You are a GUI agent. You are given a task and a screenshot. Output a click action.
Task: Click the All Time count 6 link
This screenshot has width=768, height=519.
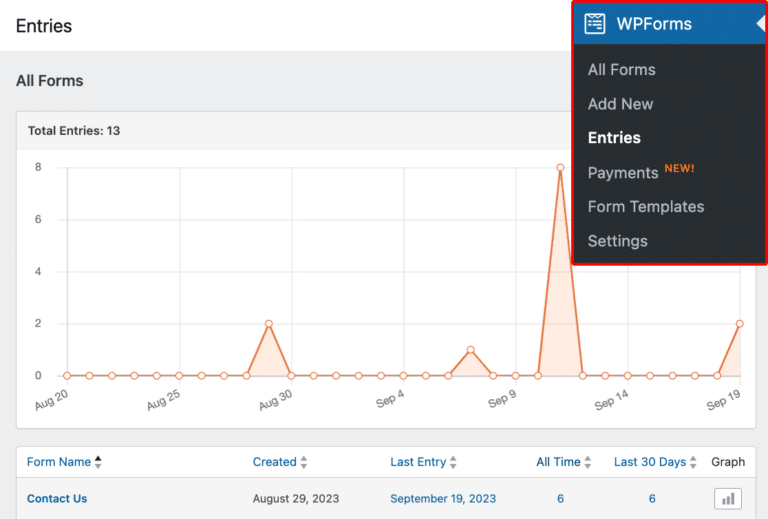coord(560,498)
